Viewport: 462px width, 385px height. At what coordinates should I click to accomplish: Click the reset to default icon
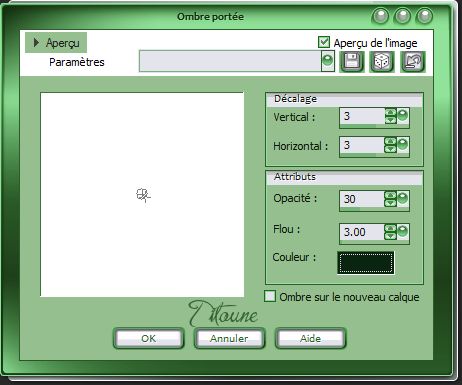point(413,62)
